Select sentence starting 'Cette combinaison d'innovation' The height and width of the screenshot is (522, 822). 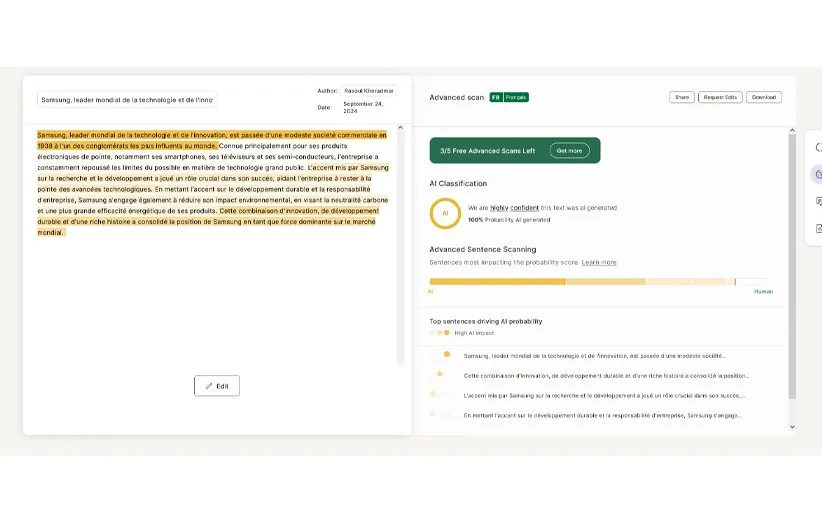[x=606, y=375]
